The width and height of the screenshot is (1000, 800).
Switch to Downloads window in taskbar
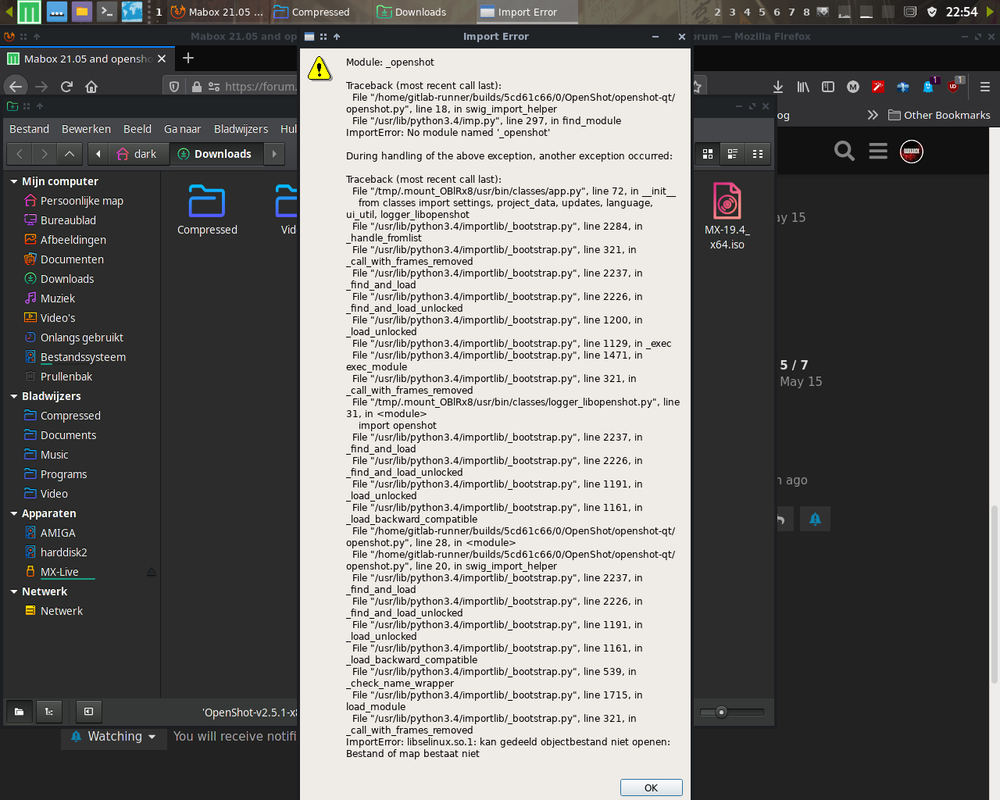coord(411,12)
